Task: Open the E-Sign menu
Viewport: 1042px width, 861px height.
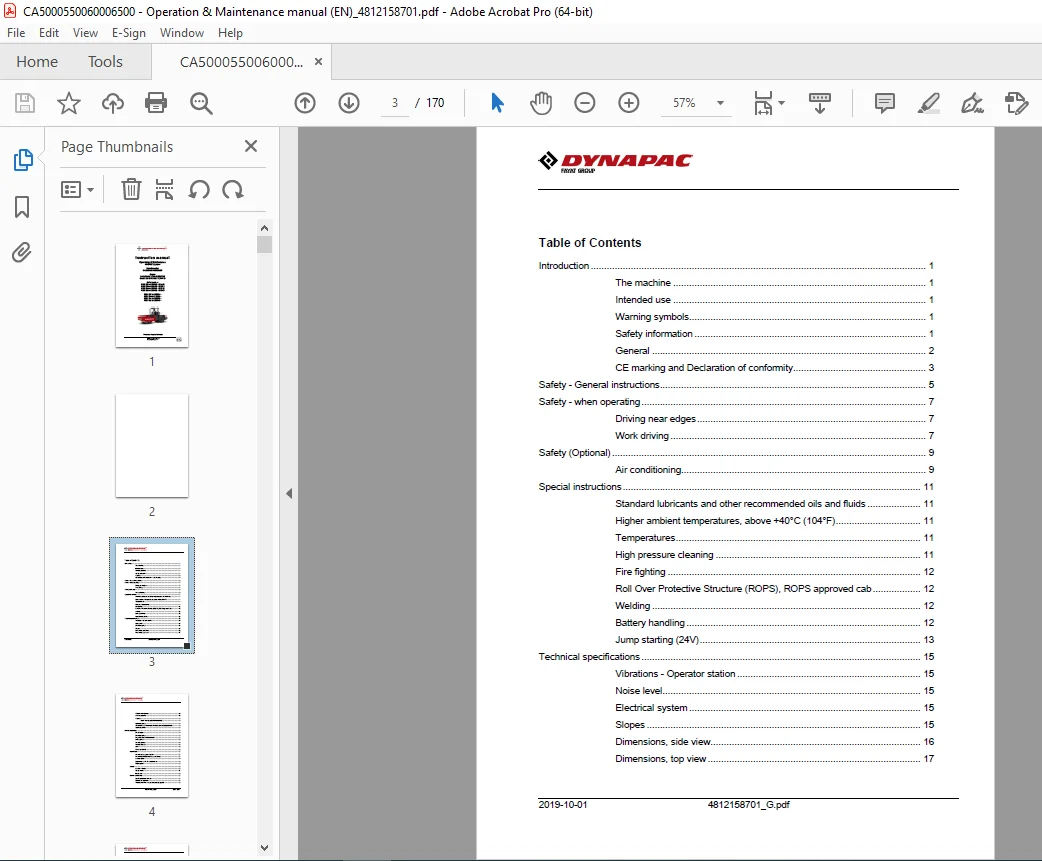Action: pyautogui.click(x=128, y=33)
